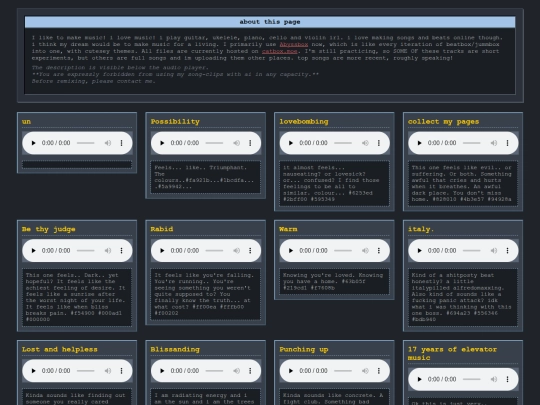
Task: Open "Be thy judge" player options menu
Action: pyautogui.click(x=122, y=250)
